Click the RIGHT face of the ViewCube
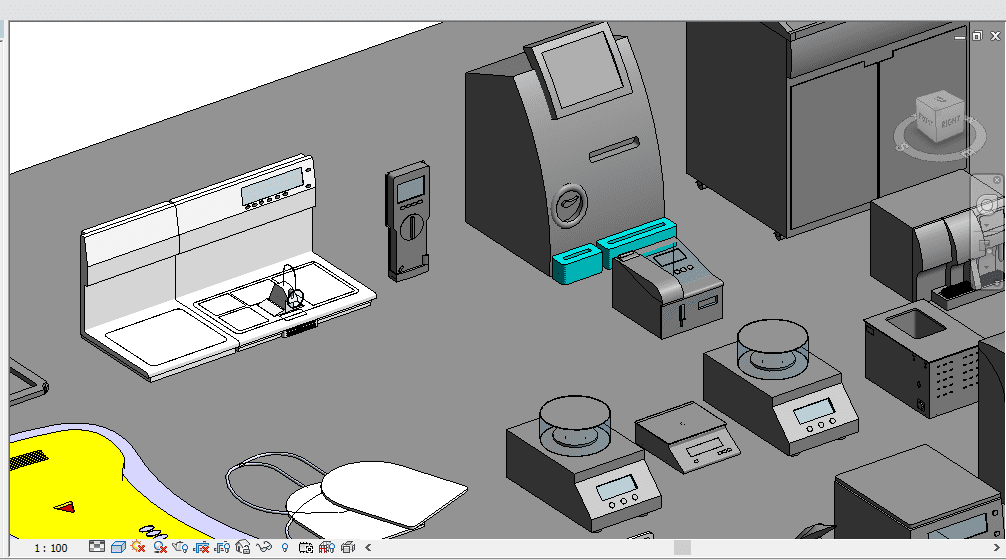 coord(950,122)
